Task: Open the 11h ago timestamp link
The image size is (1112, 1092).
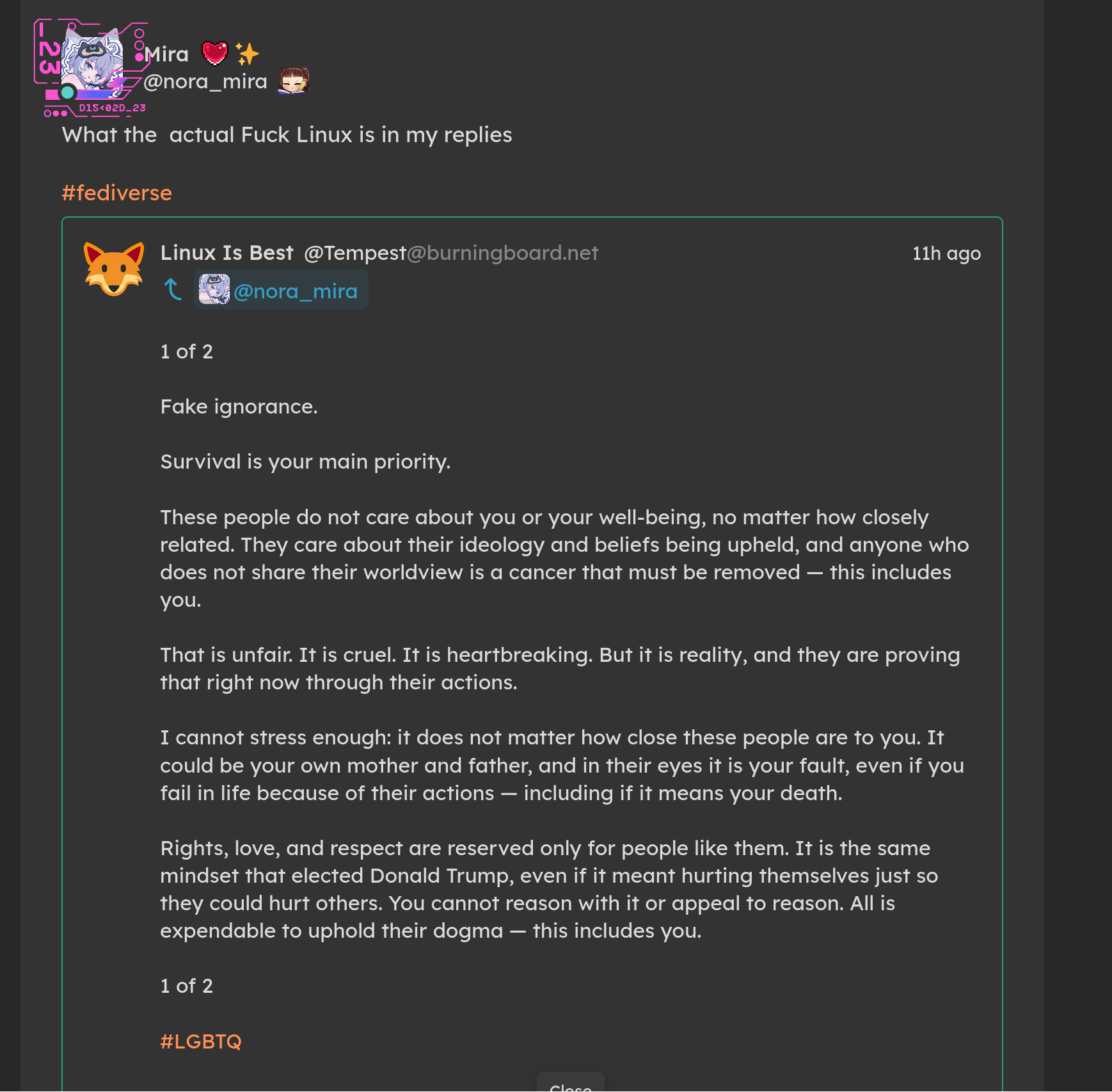Action: coord(946,253)
